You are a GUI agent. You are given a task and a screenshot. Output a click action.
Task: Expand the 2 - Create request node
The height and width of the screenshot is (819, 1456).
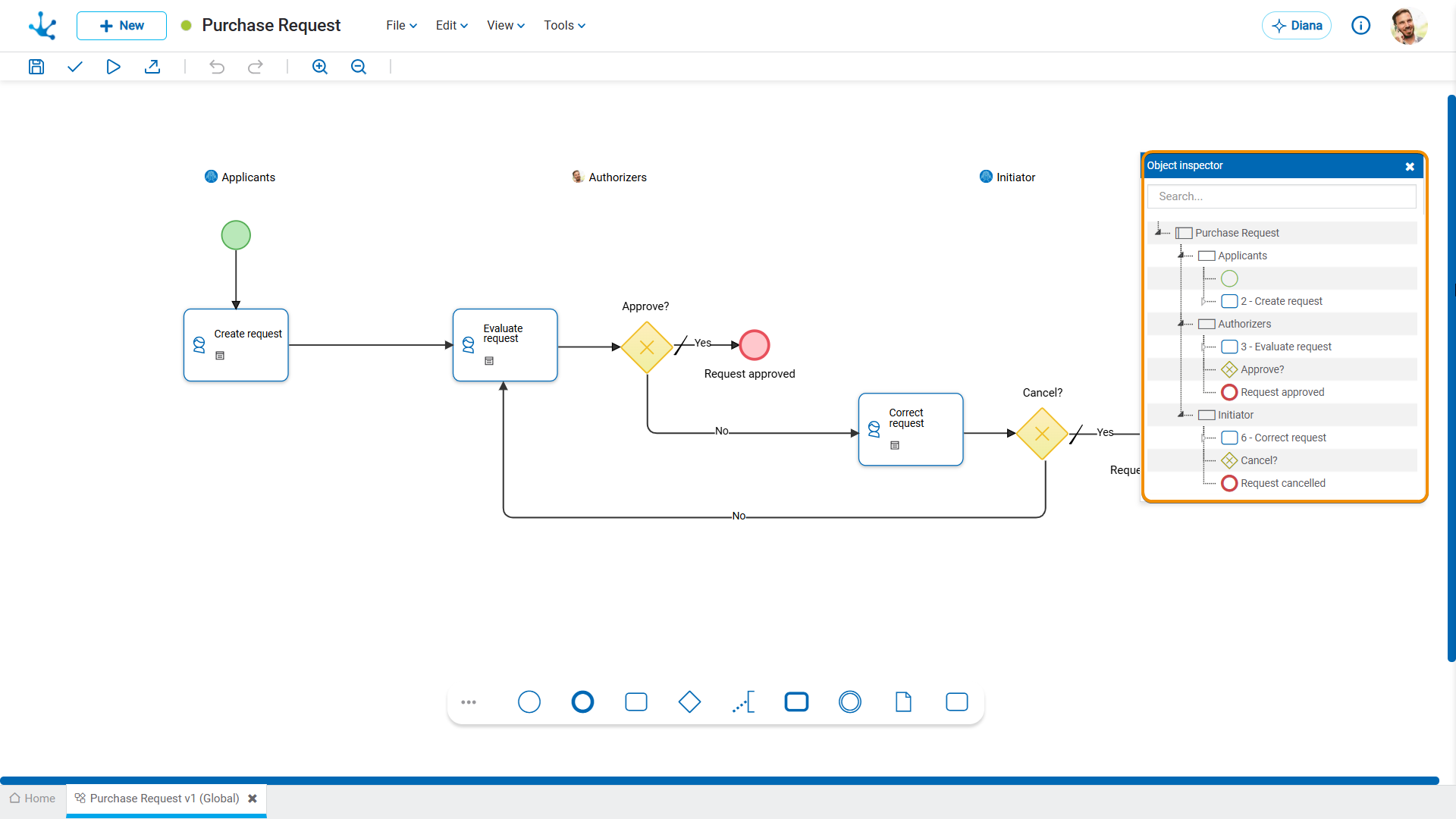pos(1203,302)
